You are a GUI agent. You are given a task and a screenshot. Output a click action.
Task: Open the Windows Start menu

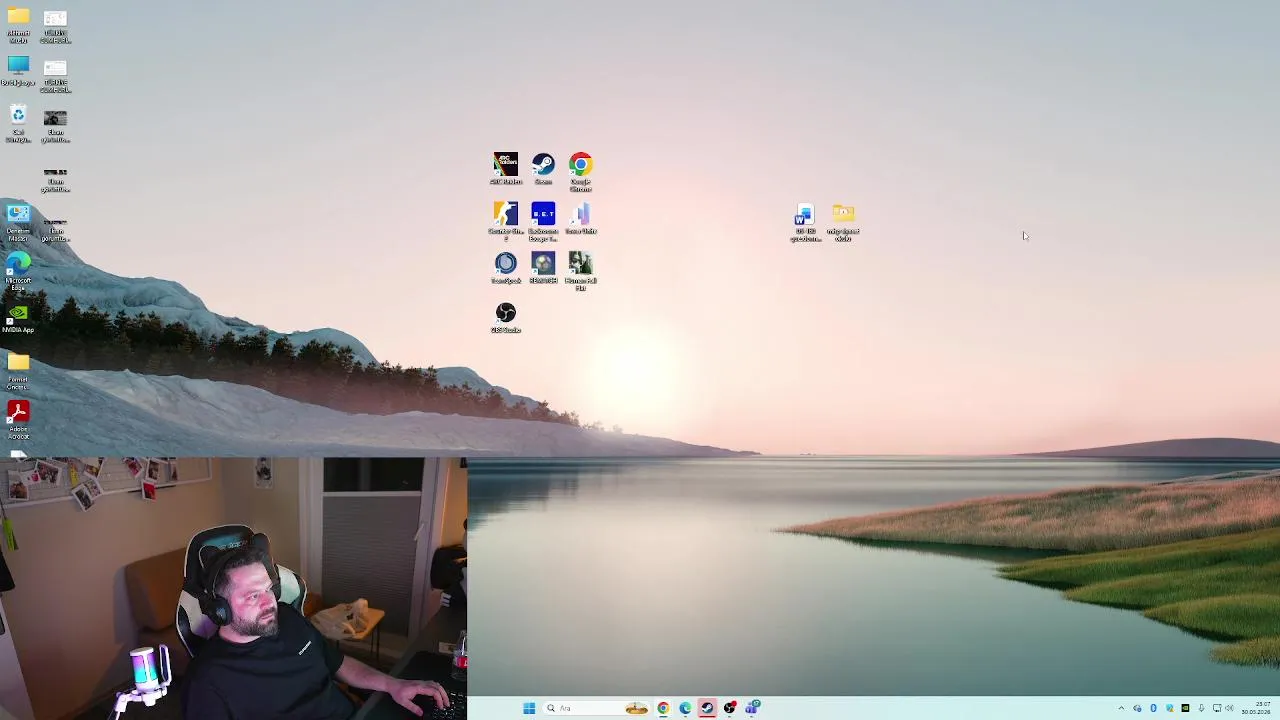(529, 708)
